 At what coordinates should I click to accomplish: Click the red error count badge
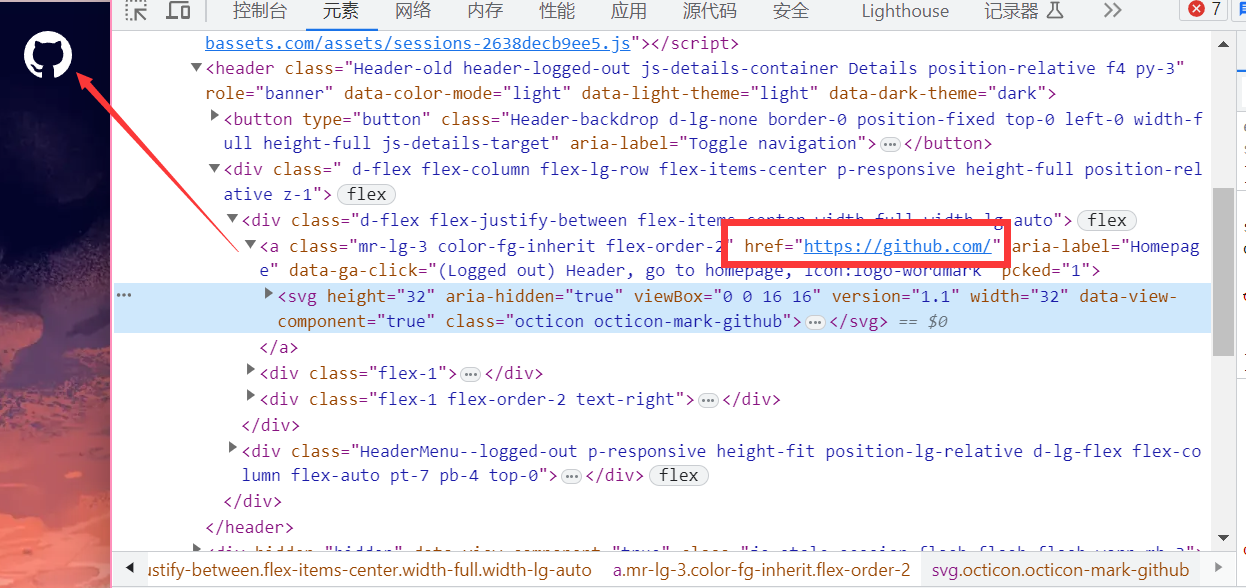coord(1205,10)
